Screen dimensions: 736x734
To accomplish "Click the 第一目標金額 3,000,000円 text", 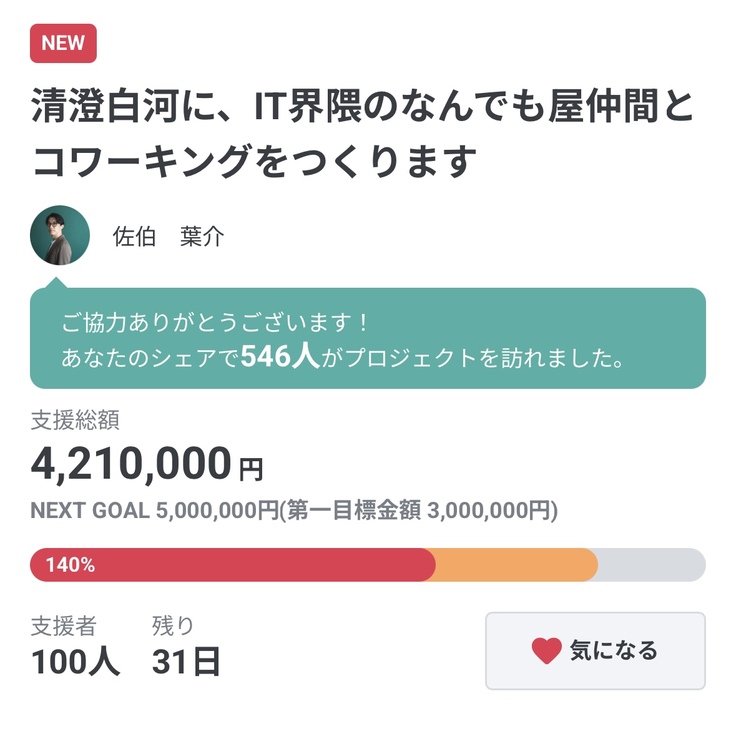I will pos(422,510).
